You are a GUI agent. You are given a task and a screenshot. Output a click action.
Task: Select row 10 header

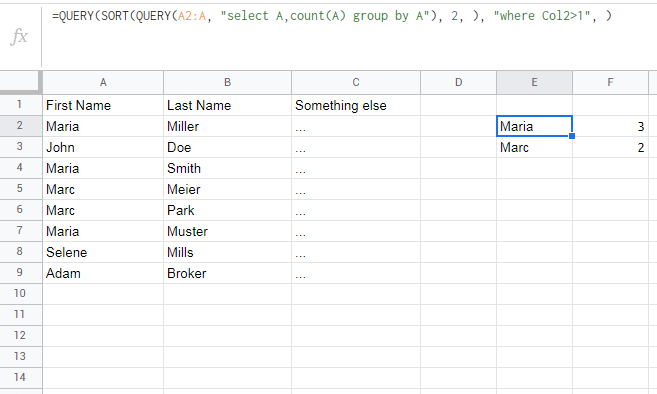21,293
